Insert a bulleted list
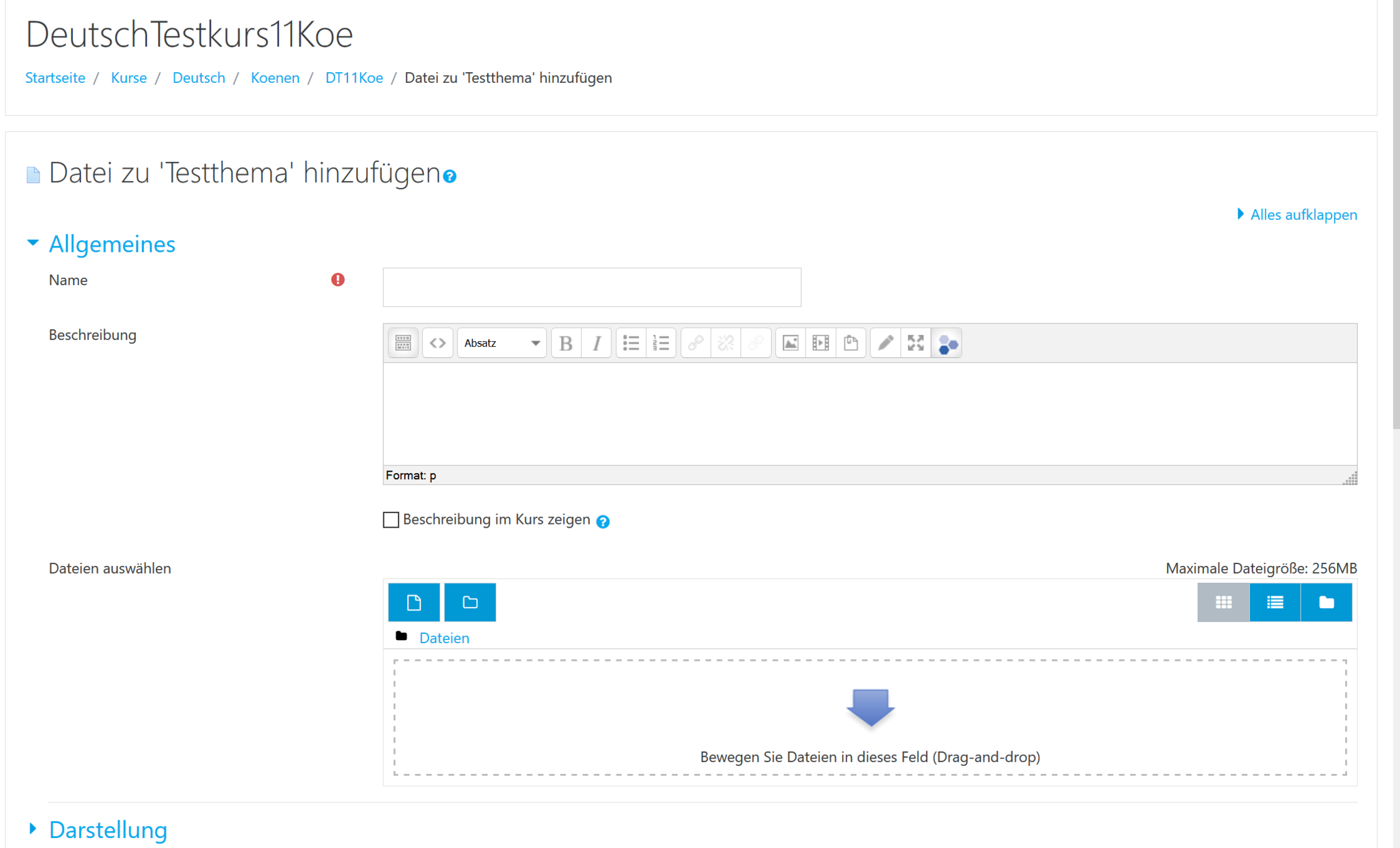The image size is (1400, 848). 631,343
